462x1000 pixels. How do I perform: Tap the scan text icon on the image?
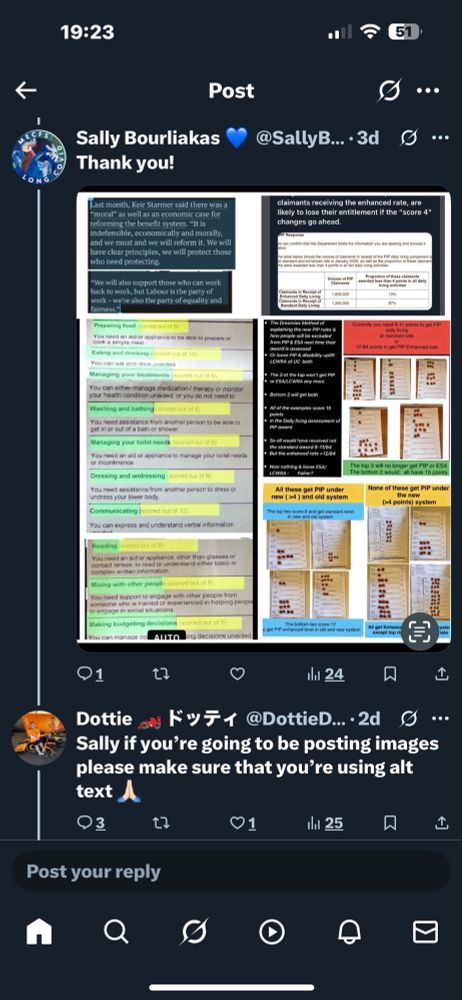pyautogui.click(x=419, y=632)
